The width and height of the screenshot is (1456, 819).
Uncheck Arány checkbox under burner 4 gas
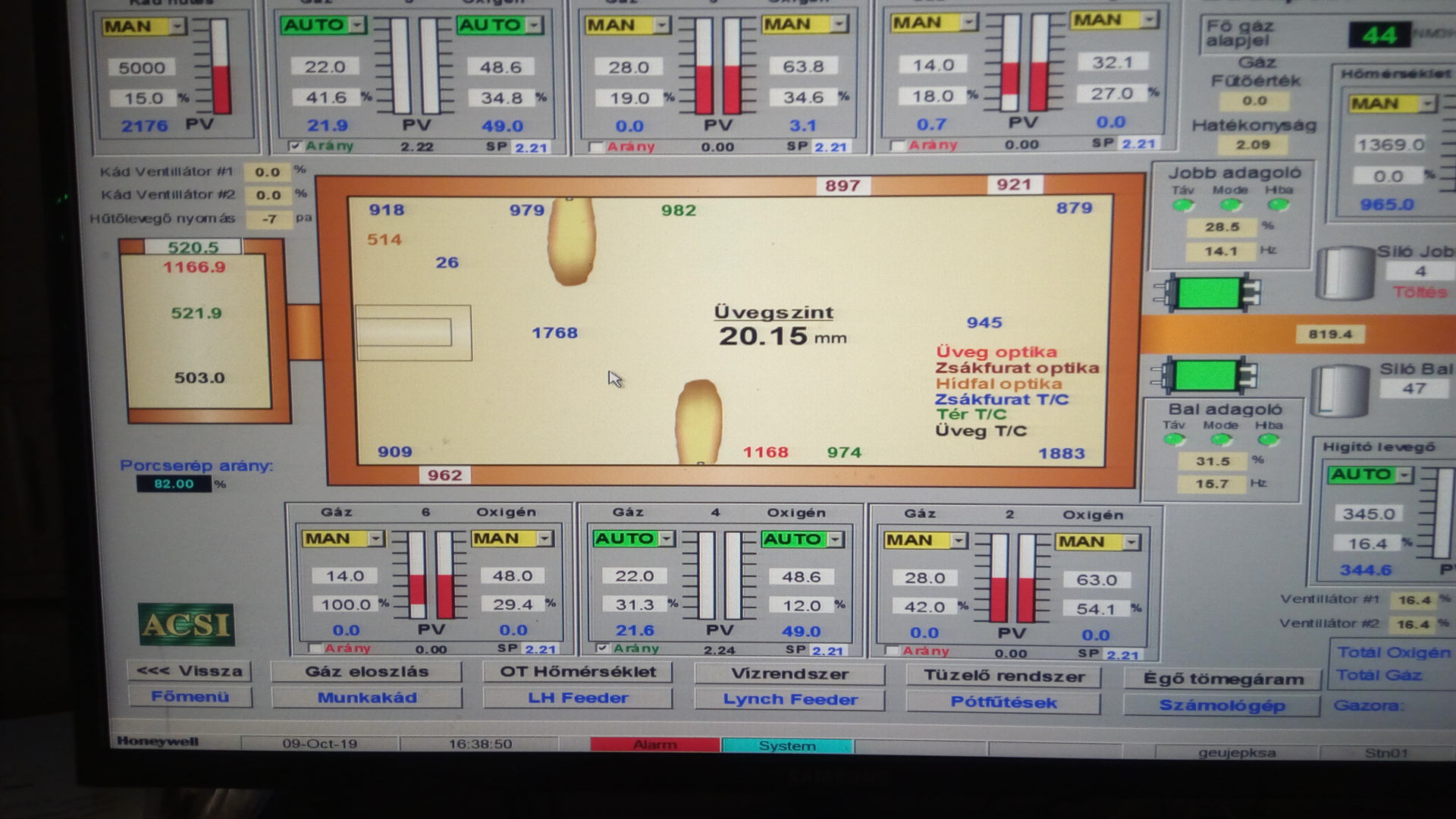tap(602, 648)
